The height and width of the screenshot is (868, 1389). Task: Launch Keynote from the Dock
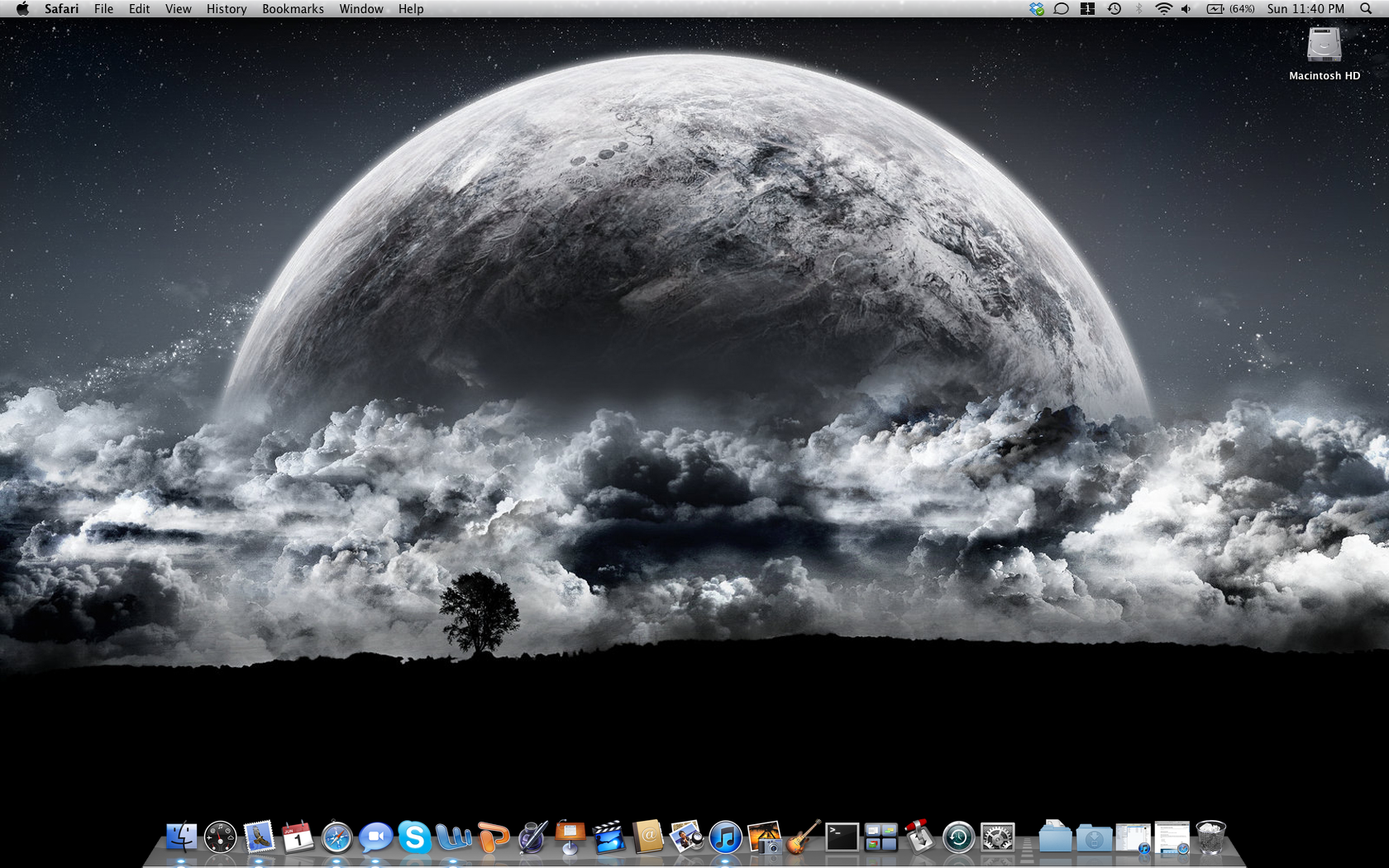570,837
